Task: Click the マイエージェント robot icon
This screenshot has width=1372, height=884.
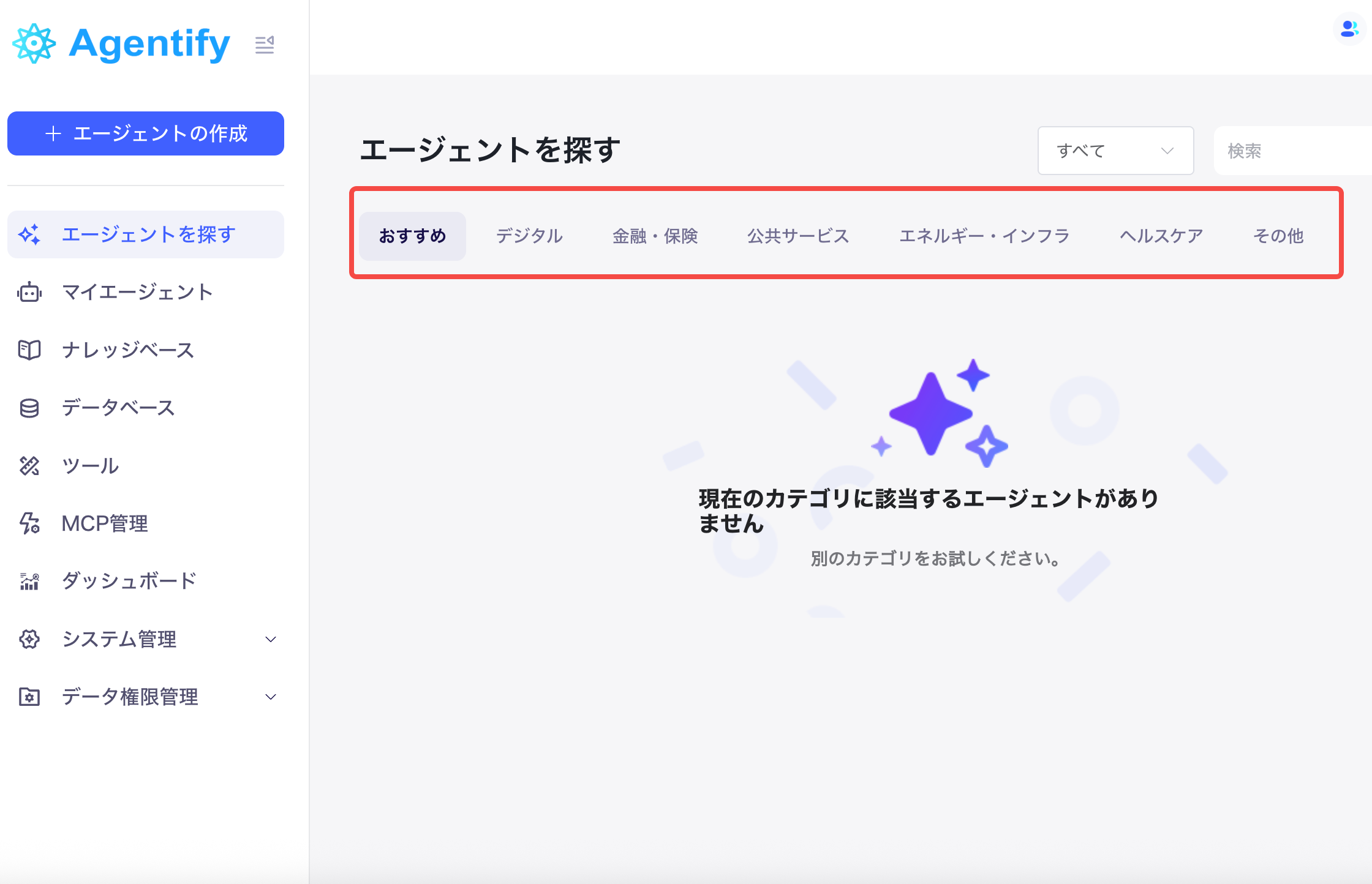Action: (29, 293)
